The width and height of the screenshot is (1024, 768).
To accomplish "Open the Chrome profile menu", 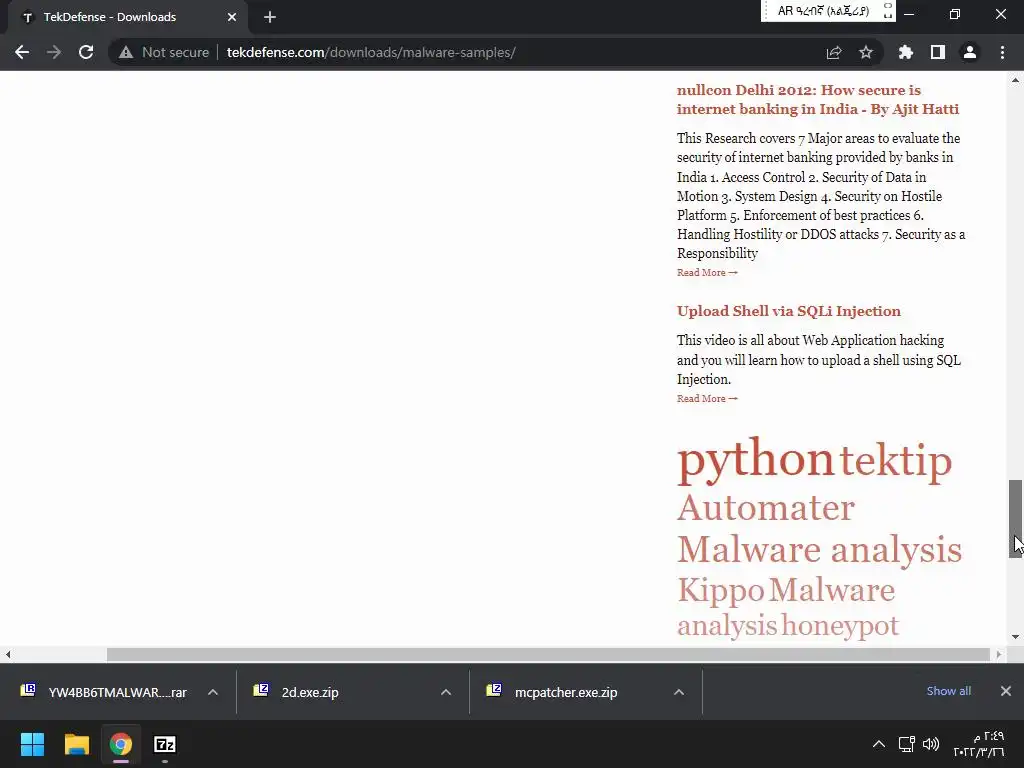I will coord(970,52).
